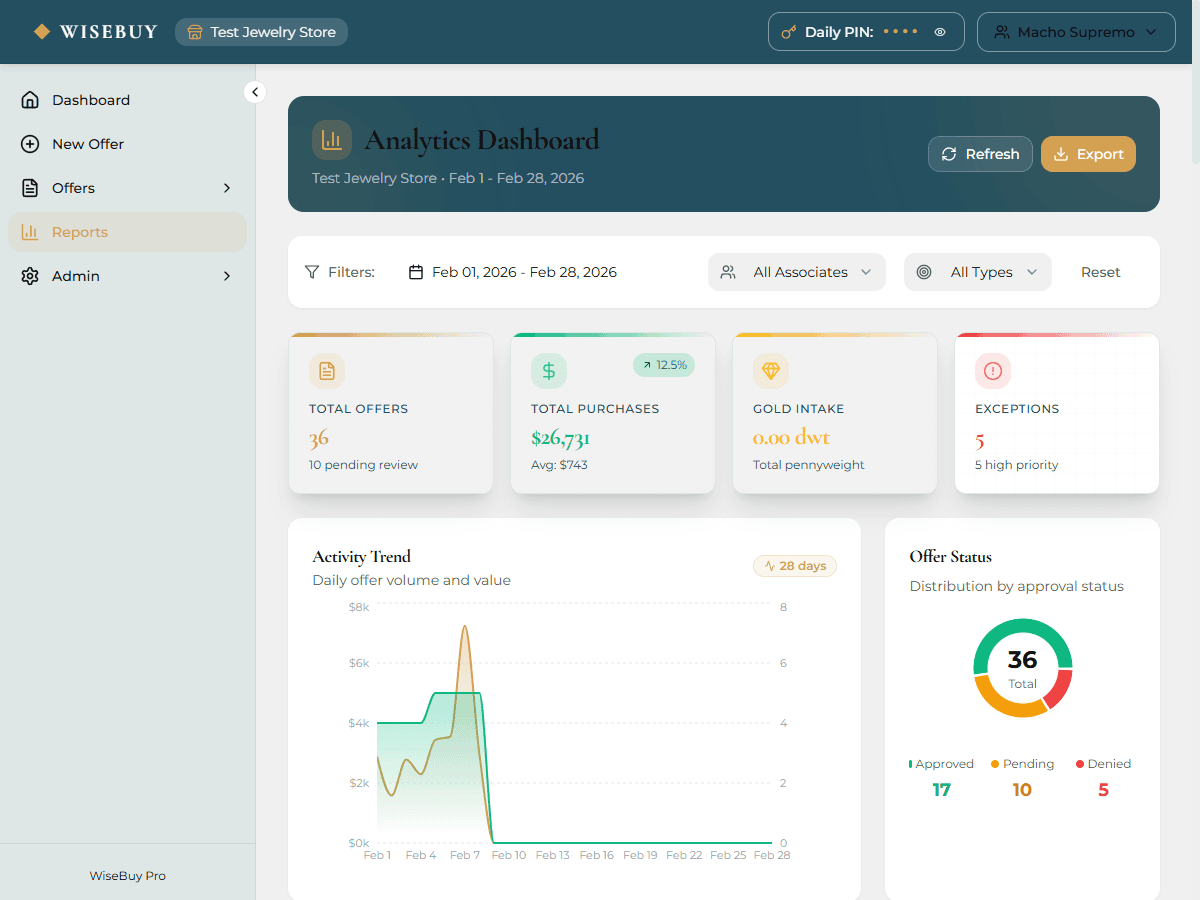Select the New Offer plus icon
The image size is (1200, 900).
29,144
